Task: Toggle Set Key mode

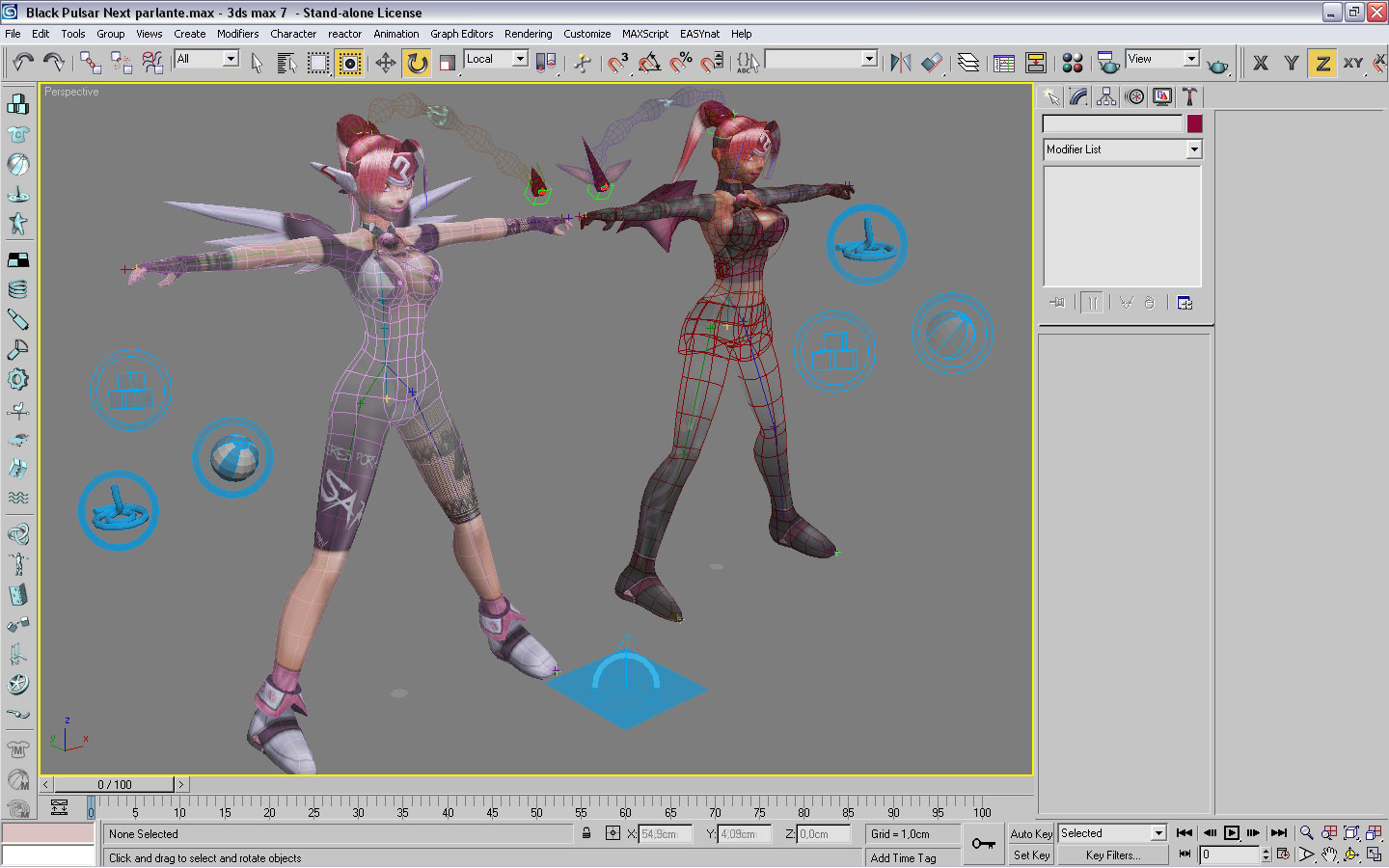Action: (x=1031, y=855)
